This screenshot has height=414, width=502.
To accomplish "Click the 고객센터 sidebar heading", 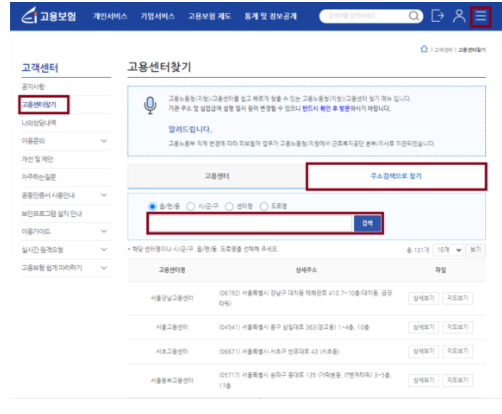I will point(40,68).
